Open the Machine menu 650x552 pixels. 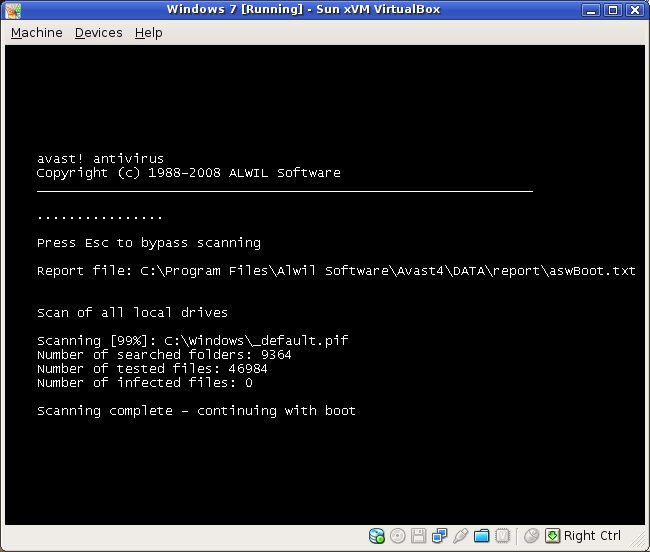[x=36, y=33]
